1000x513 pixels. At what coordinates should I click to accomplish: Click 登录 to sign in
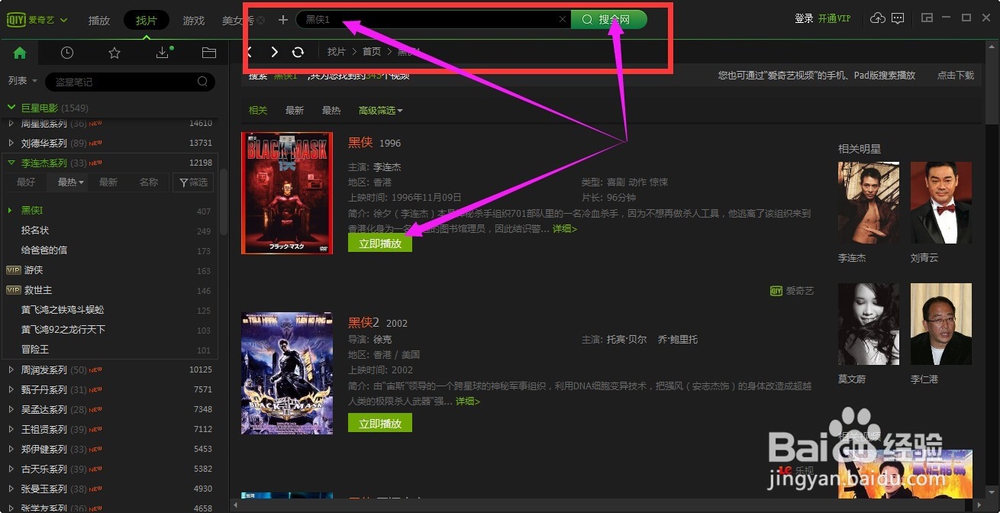coord(804,19)
